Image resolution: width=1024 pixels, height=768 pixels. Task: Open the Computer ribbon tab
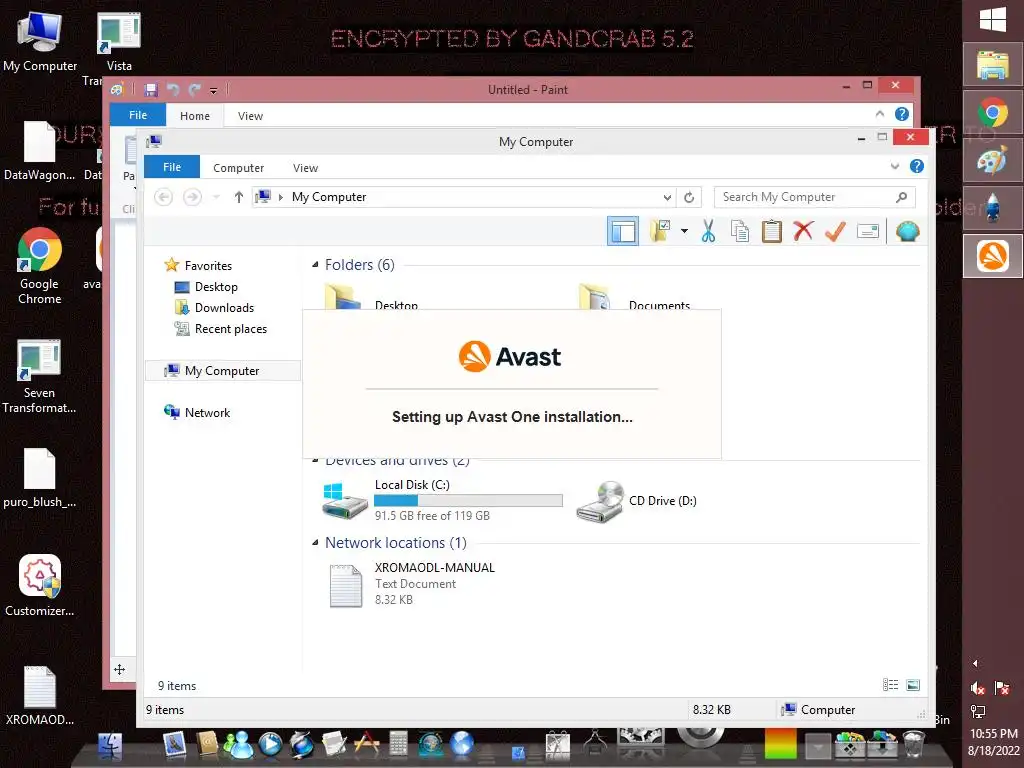238,168
